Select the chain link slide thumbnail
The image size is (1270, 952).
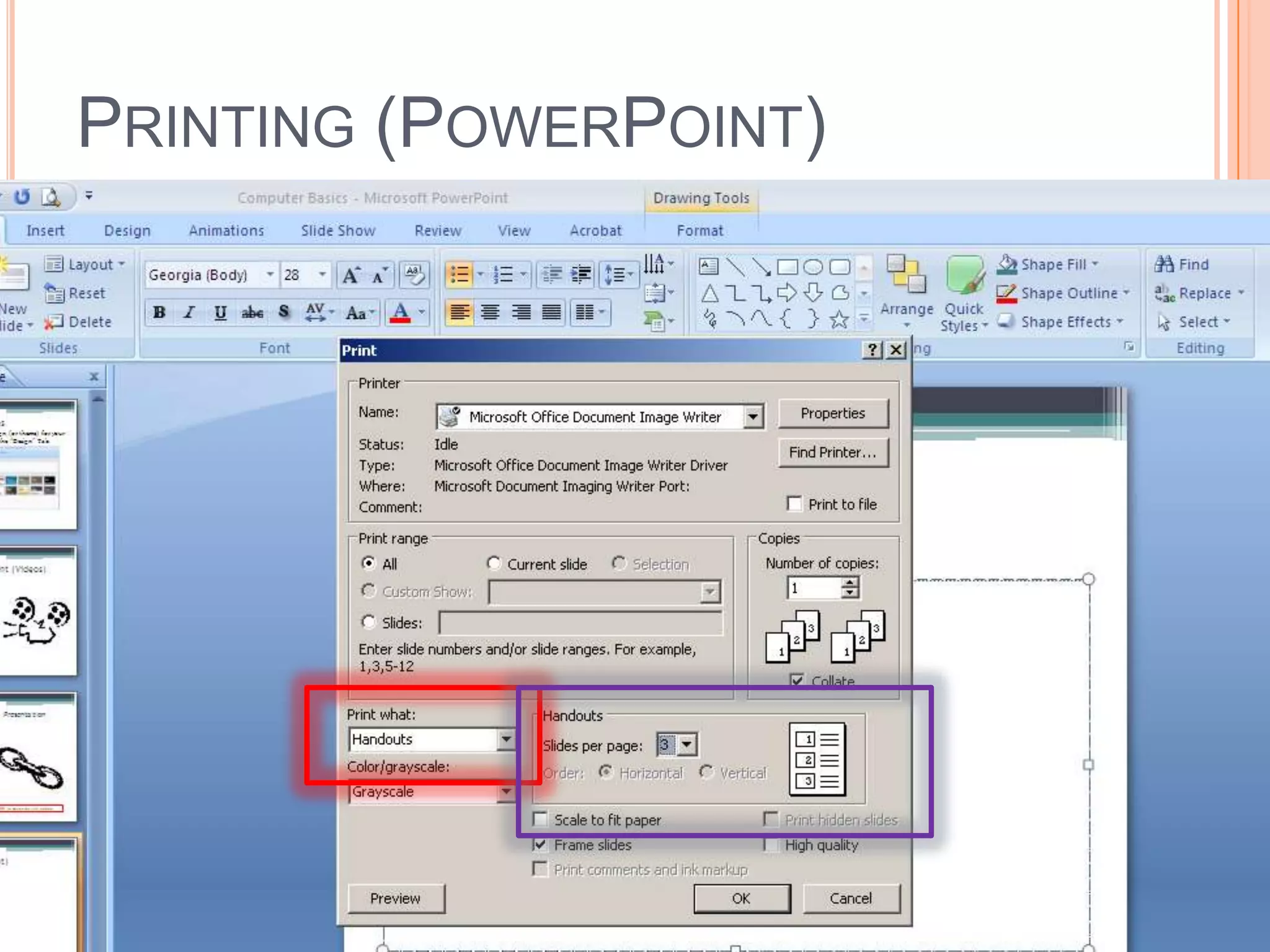38,757
